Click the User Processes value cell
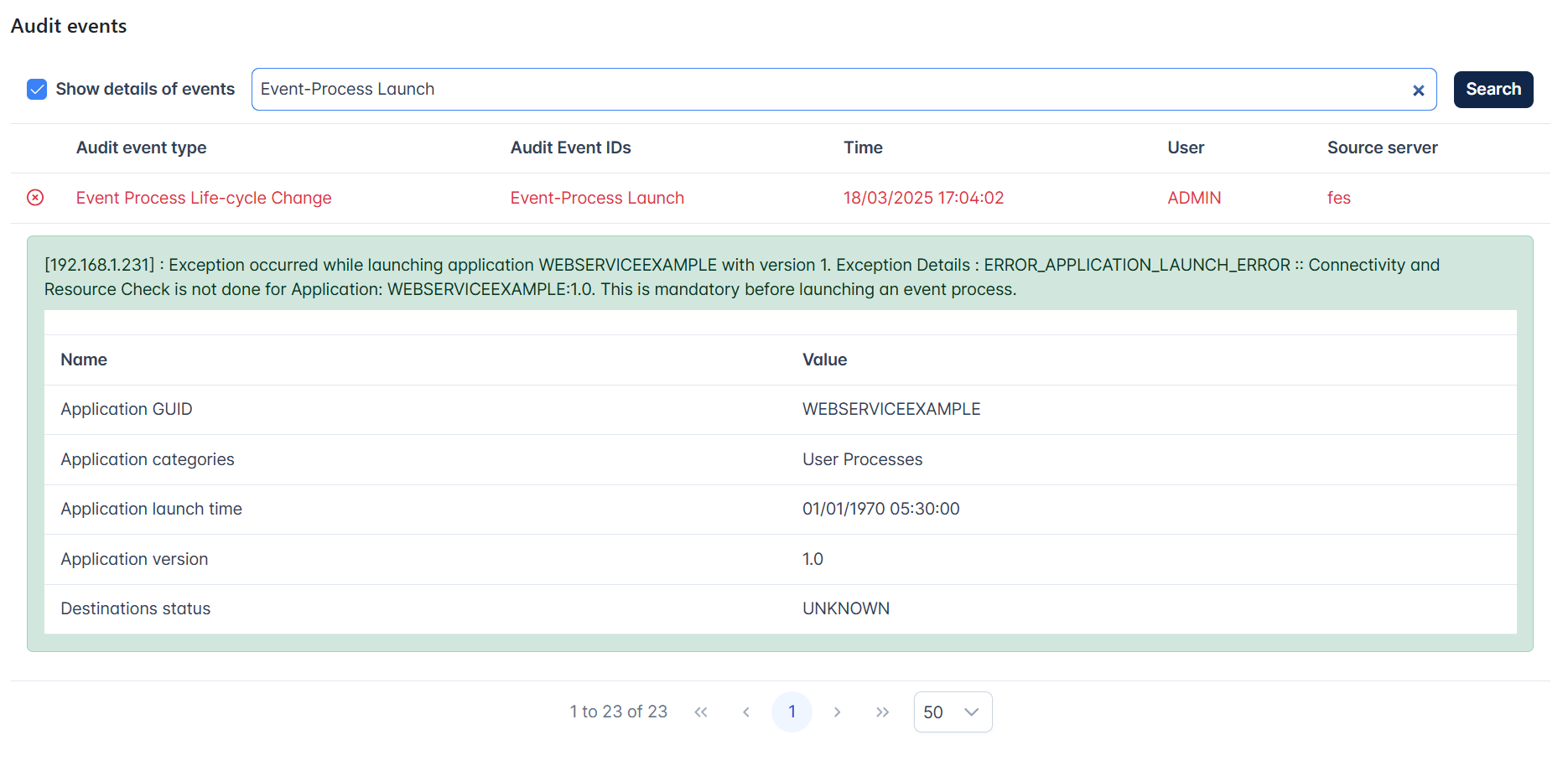 862,459
